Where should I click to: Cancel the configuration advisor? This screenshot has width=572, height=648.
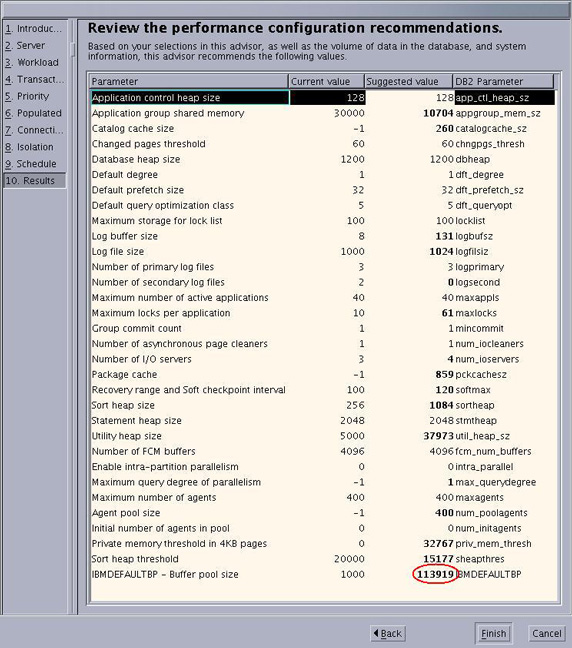click(x=546, y=633)
